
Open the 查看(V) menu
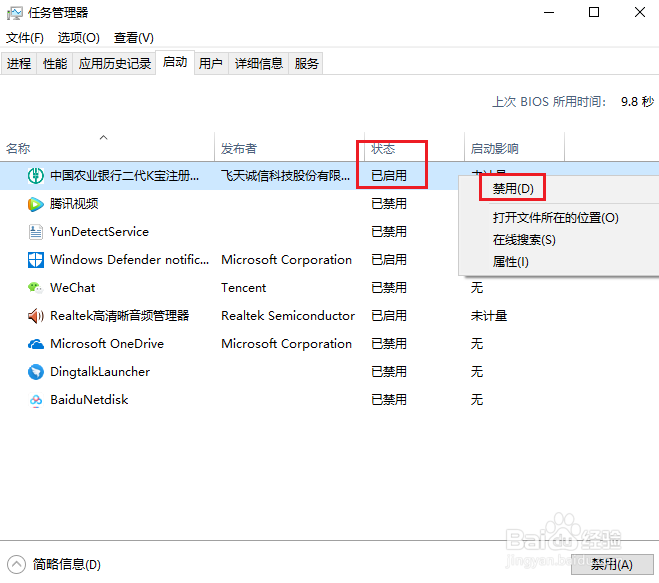point(134,38)
